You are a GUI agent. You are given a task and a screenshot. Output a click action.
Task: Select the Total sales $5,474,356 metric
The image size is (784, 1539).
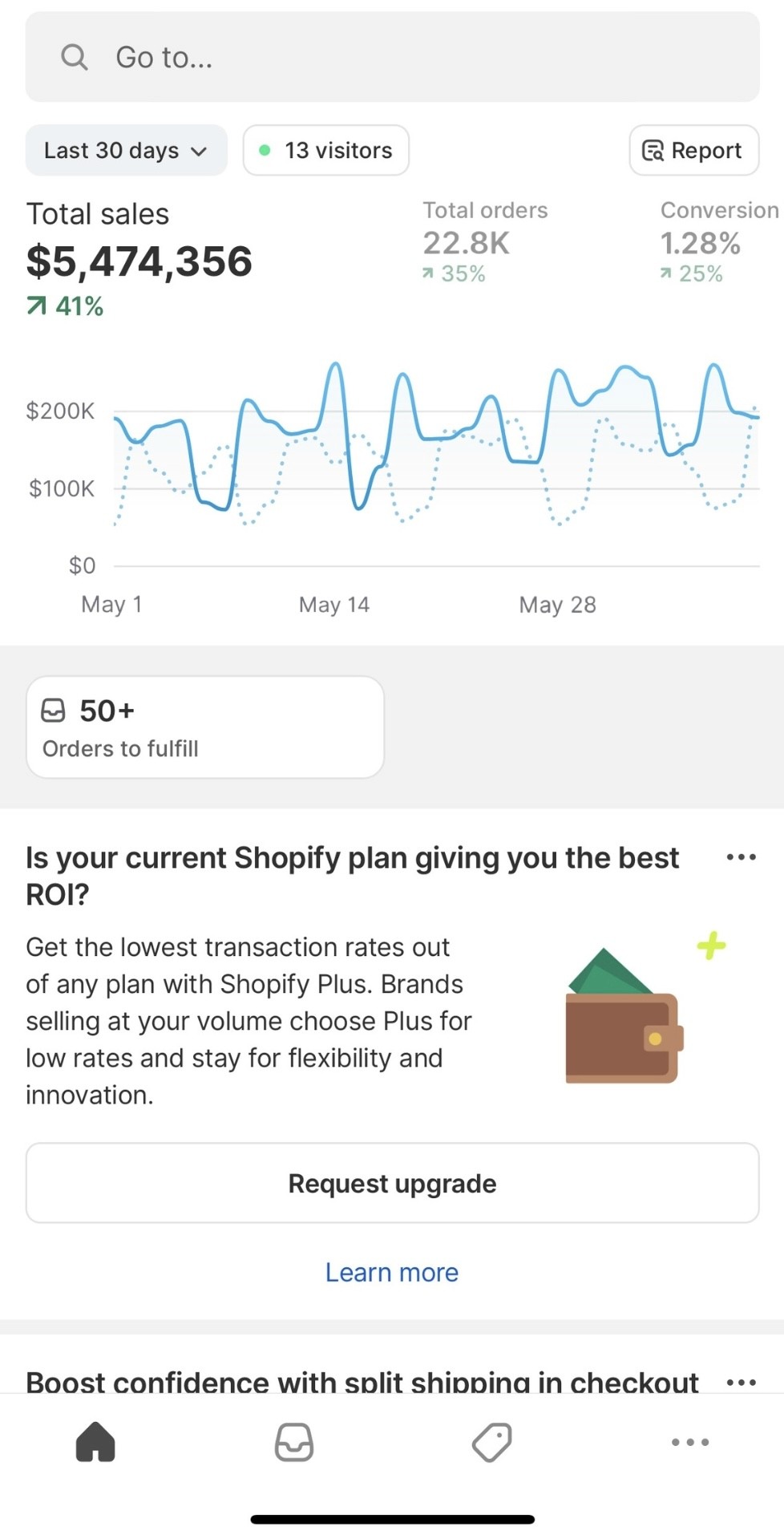tap(139, 258)
